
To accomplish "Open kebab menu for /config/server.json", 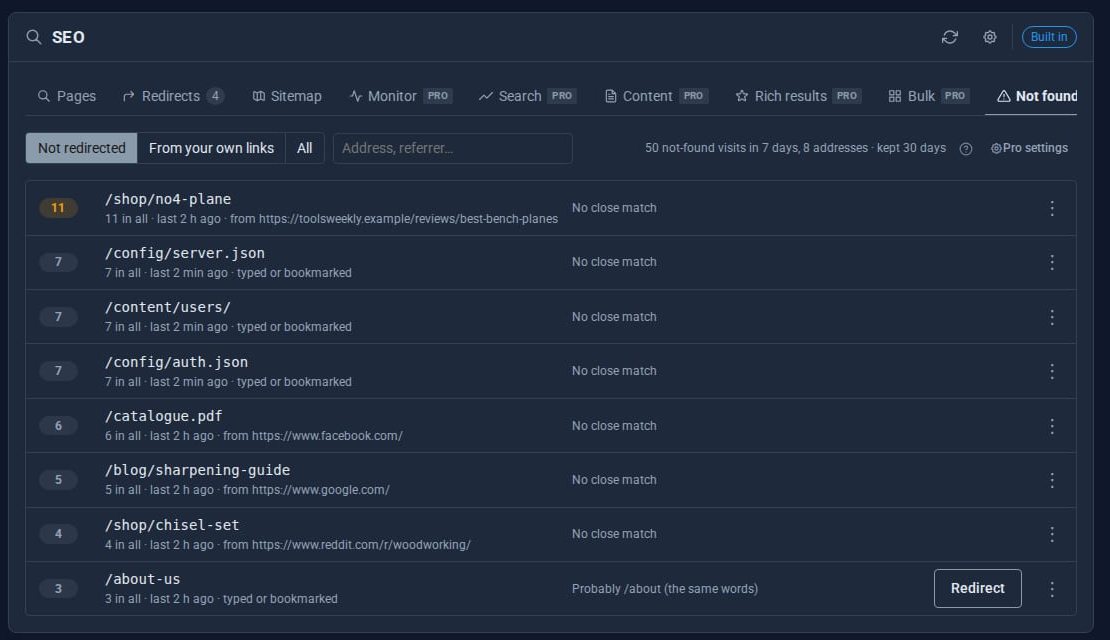I will [1052, 263].
